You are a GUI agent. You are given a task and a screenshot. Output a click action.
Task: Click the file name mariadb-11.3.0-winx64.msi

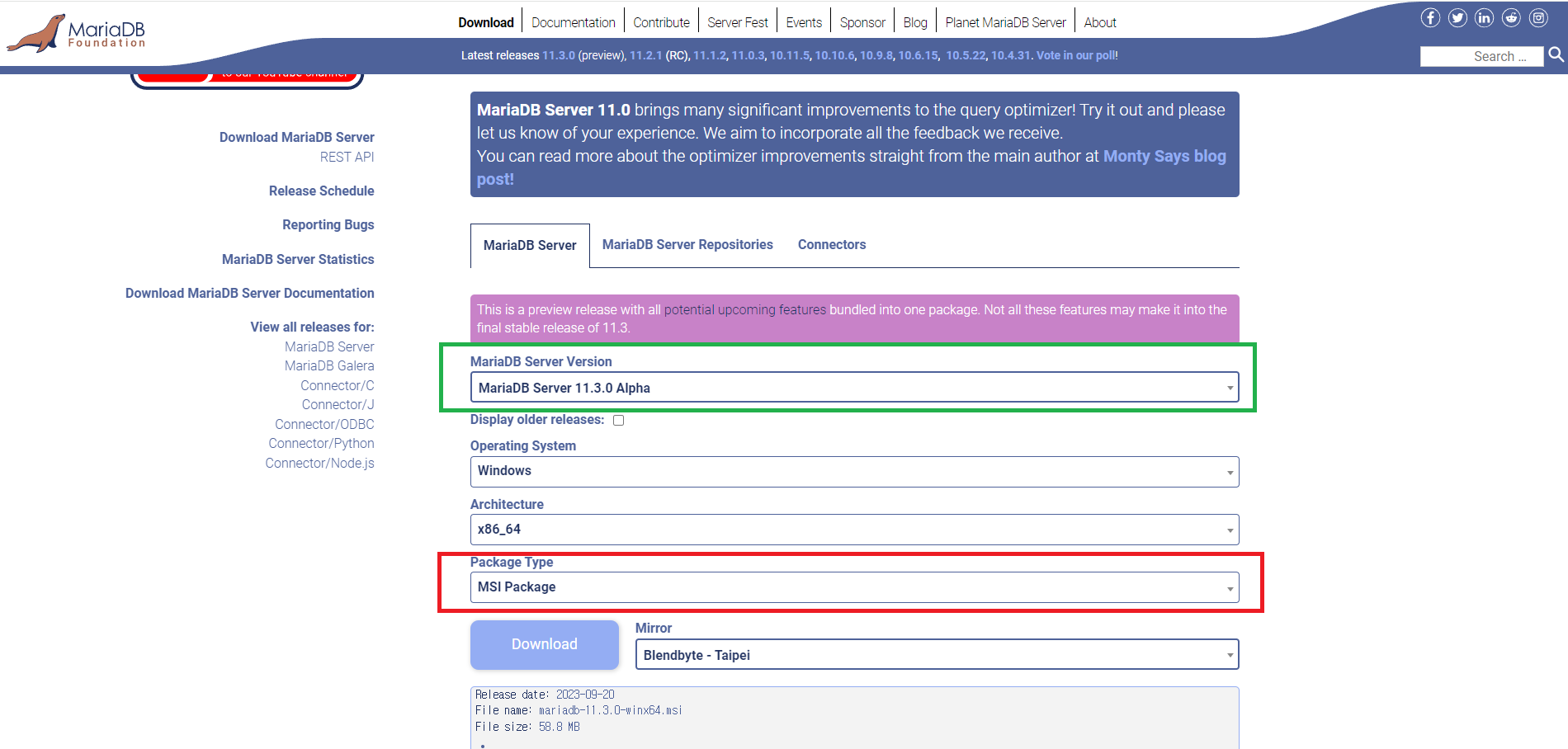pos(611,710)
